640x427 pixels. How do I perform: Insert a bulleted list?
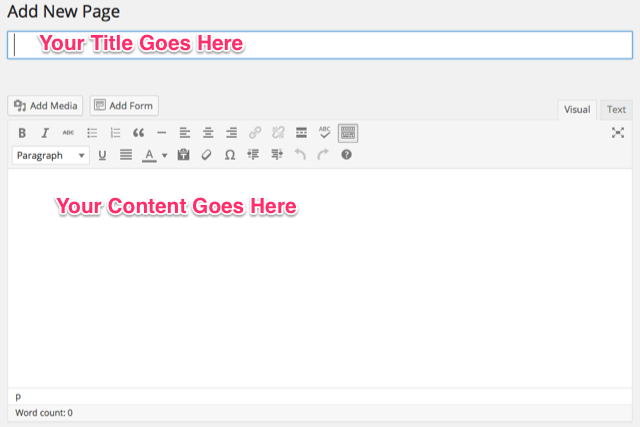(92, 133)
